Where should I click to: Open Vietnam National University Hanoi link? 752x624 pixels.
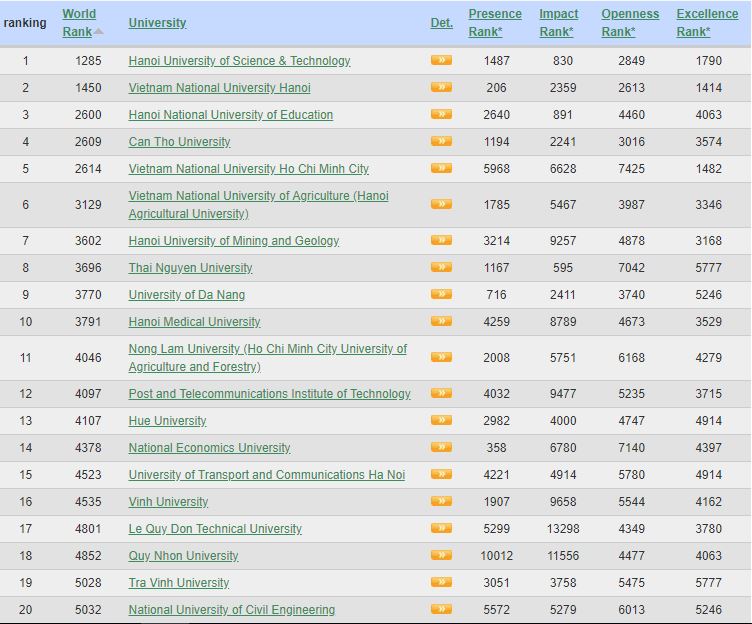pyautogui.click(x=219, y=88)
